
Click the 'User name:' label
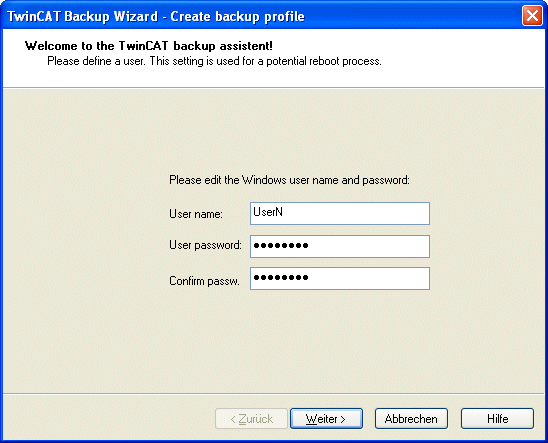click(196, 214)
